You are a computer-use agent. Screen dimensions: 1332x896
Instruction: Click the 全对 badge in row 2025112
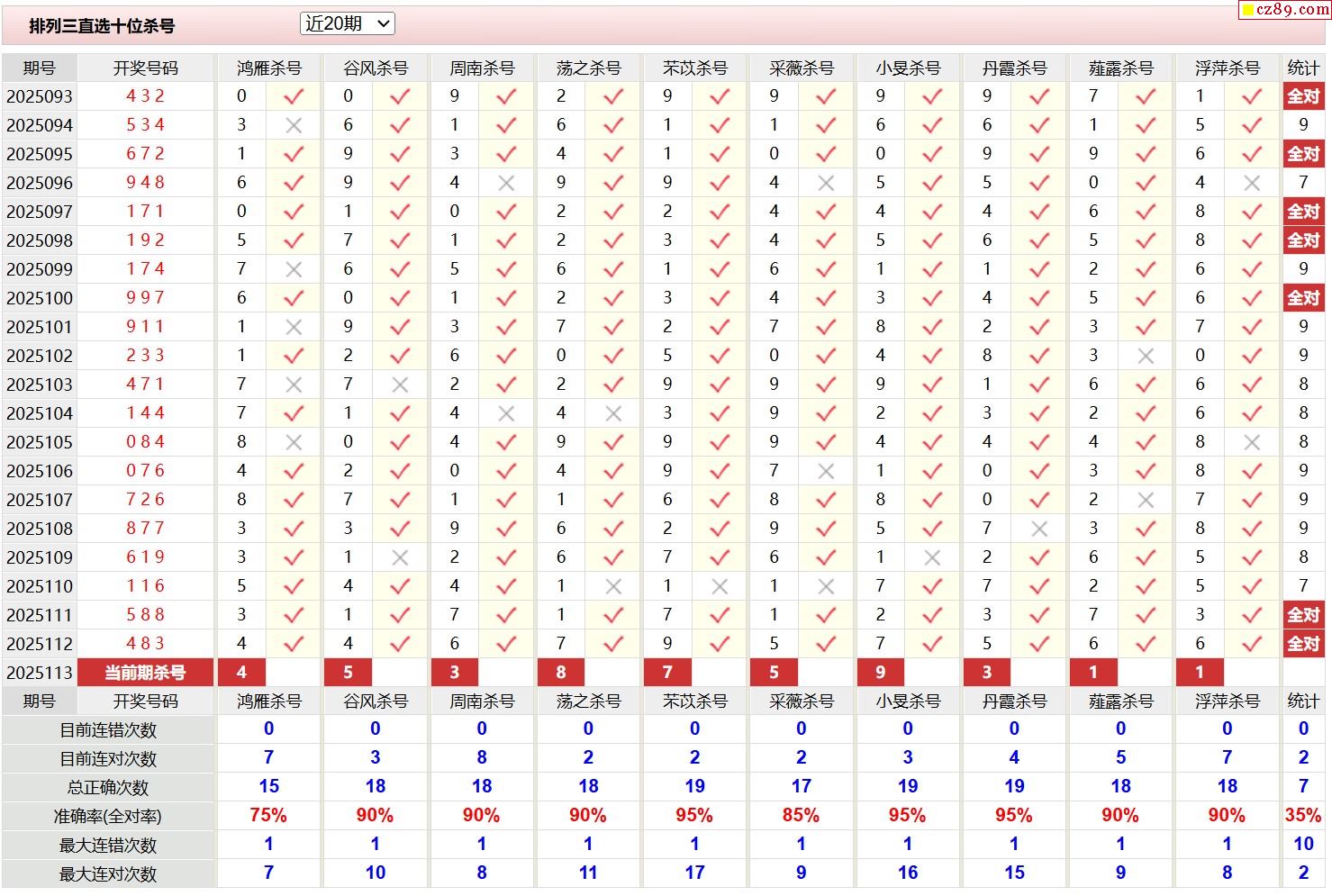[x=1303, y=644]
